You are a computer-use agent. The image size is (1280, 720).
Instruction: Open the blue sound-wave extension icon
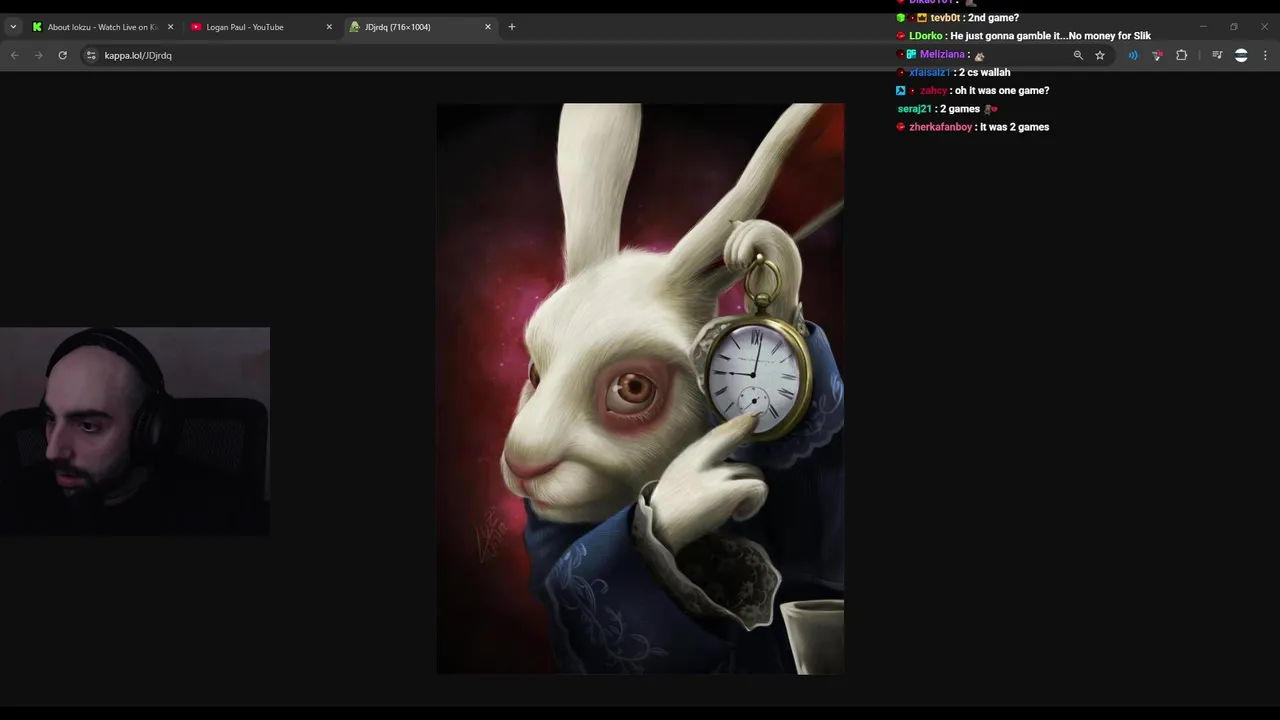tap(1133, 55)
